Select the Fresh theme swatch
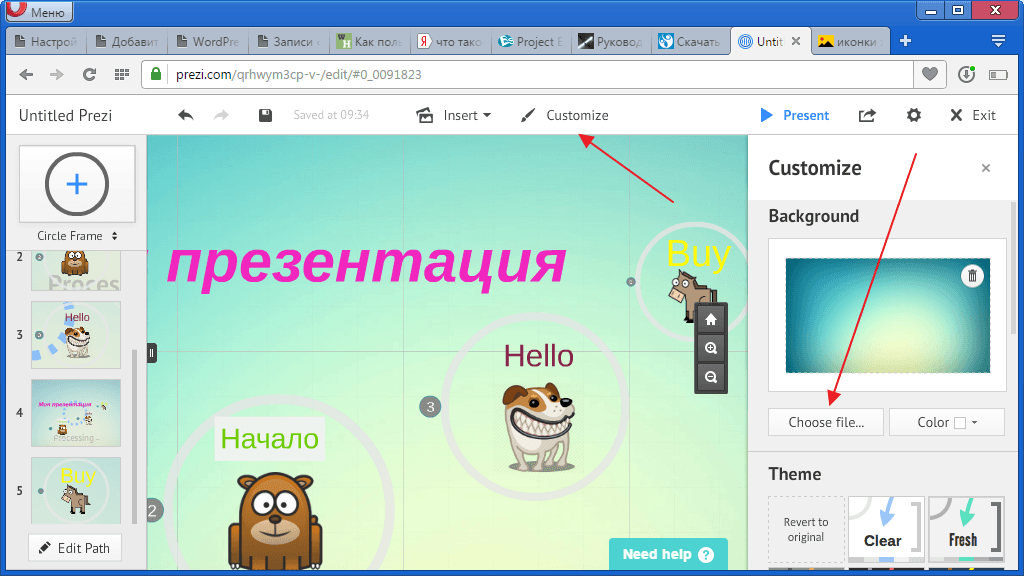This screenshot has width=1024, height=576. 965,529
